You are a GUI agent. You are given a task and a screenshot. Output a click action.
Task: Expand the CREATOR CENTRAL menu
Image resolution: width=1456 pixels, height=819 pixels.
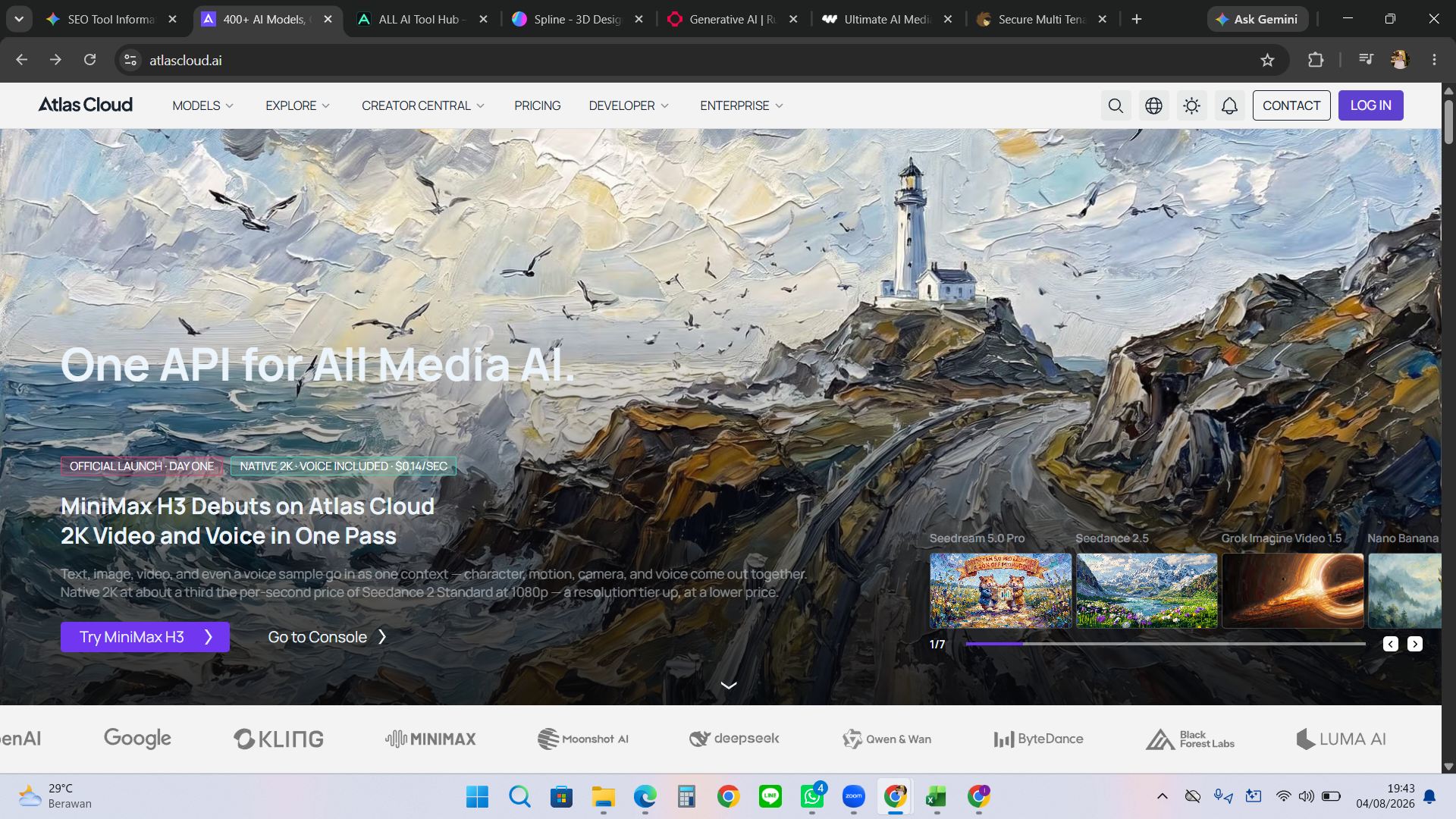click(423, 105)
